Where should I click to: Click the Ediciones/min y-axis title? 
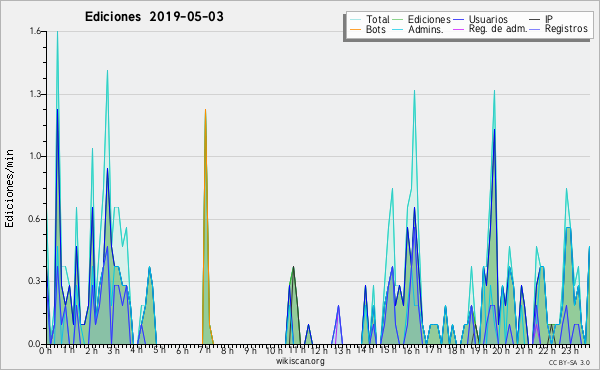[9, 188]
